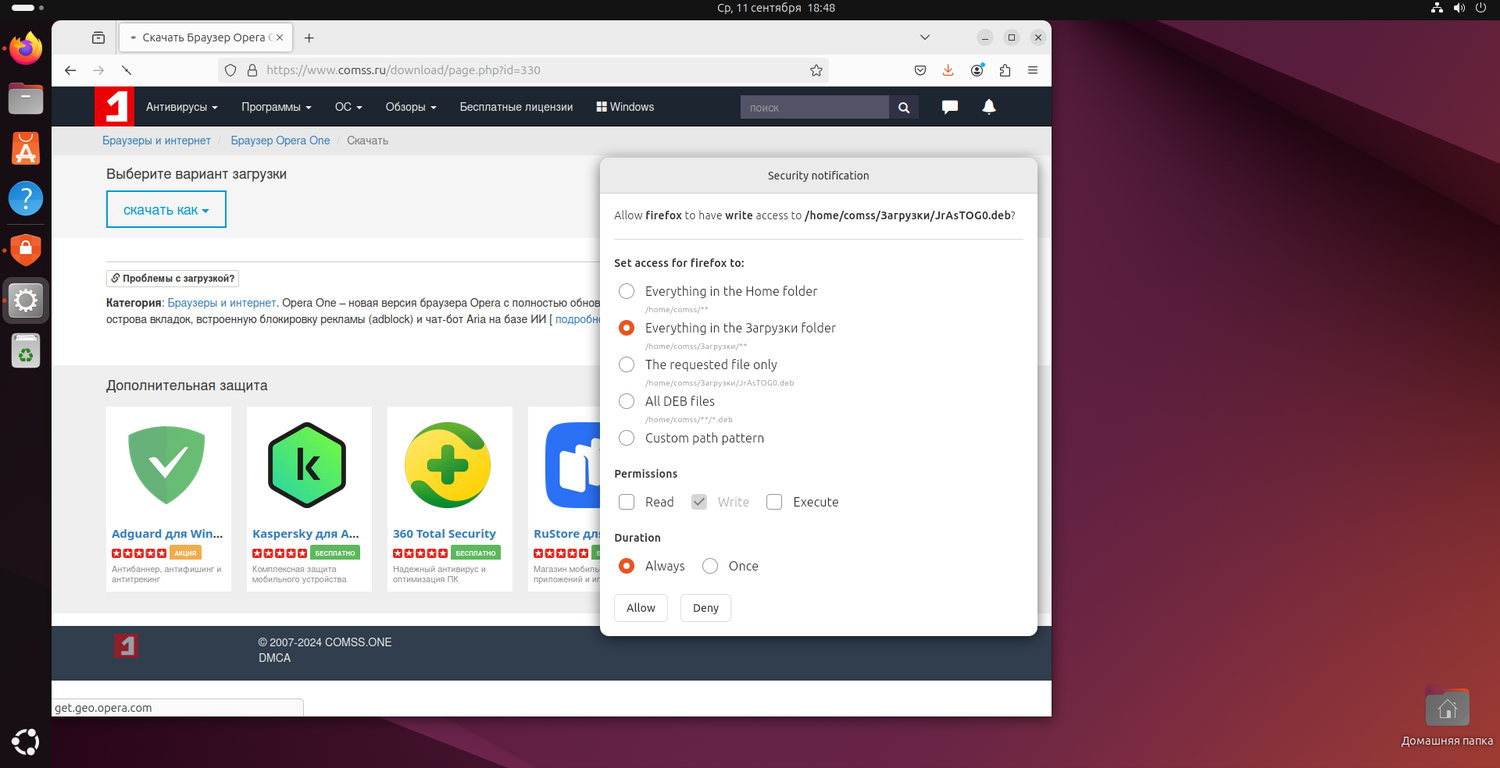The height and width of the screenshot is (768, 1500).
Task: Click the 'Проблемы с загрузкой?' button
Action: (x=173, y=279)
